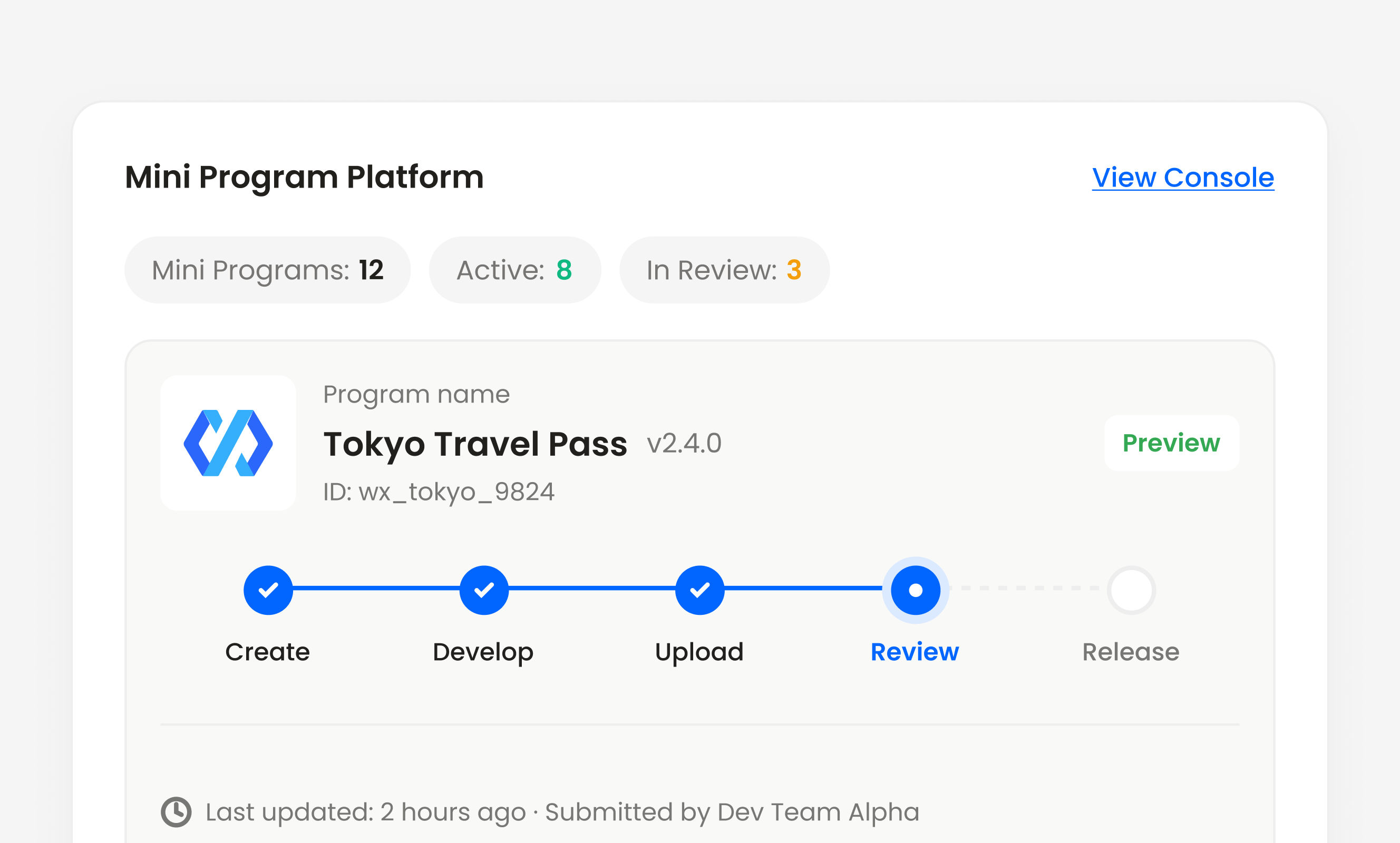The height and width of the screenshot is (843, 1400).
Task: Click the Active: 8 stat pill
Action: [515, 270]
